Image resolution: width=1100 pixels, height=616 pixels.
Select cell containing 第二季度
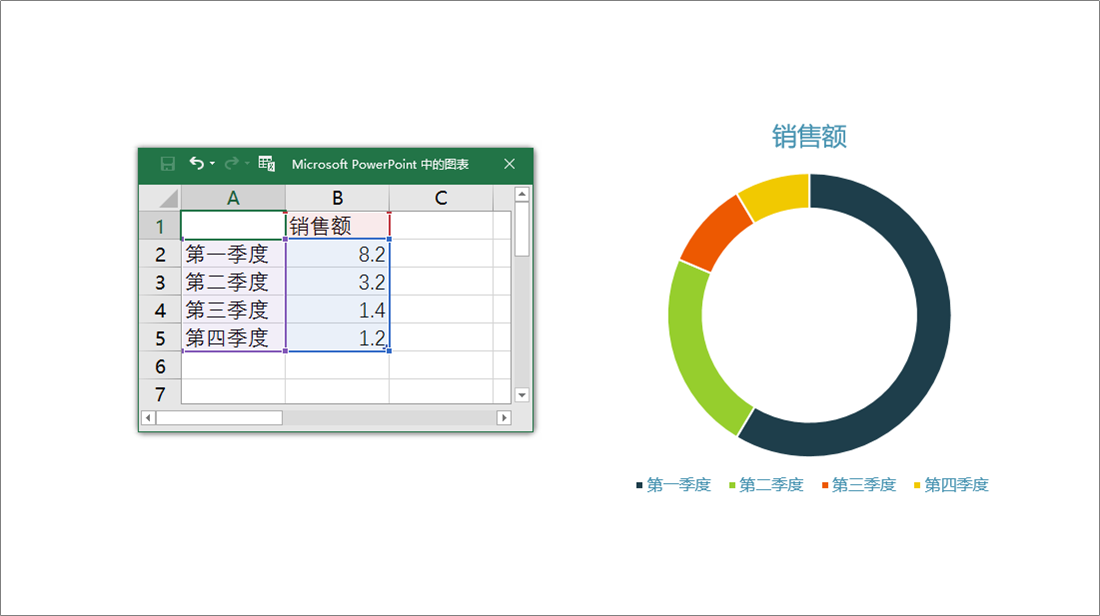click(233, 282)
